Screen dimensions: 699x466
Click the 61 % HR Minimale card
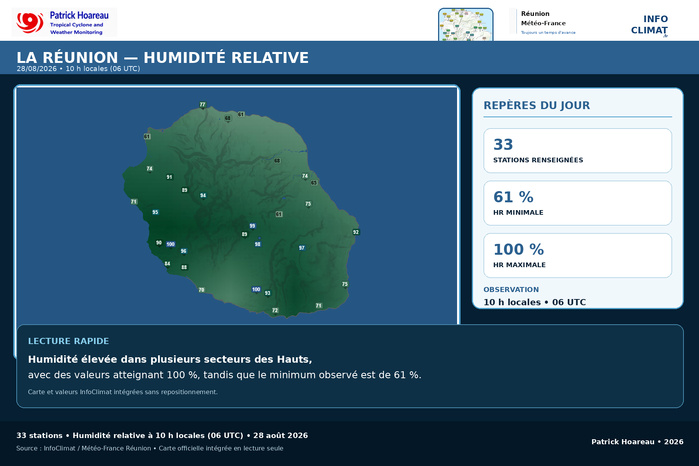coord(577,203)
